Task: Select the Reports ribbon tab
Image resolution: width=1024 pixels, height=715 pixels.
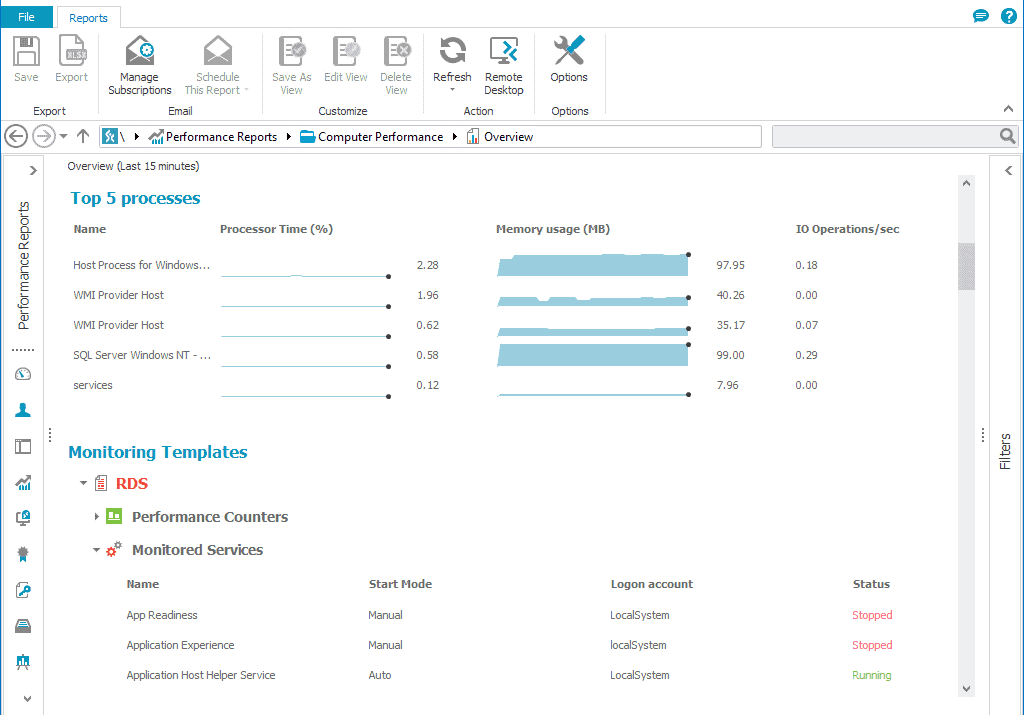Action: pyautogui.click(x=88, y=18)
